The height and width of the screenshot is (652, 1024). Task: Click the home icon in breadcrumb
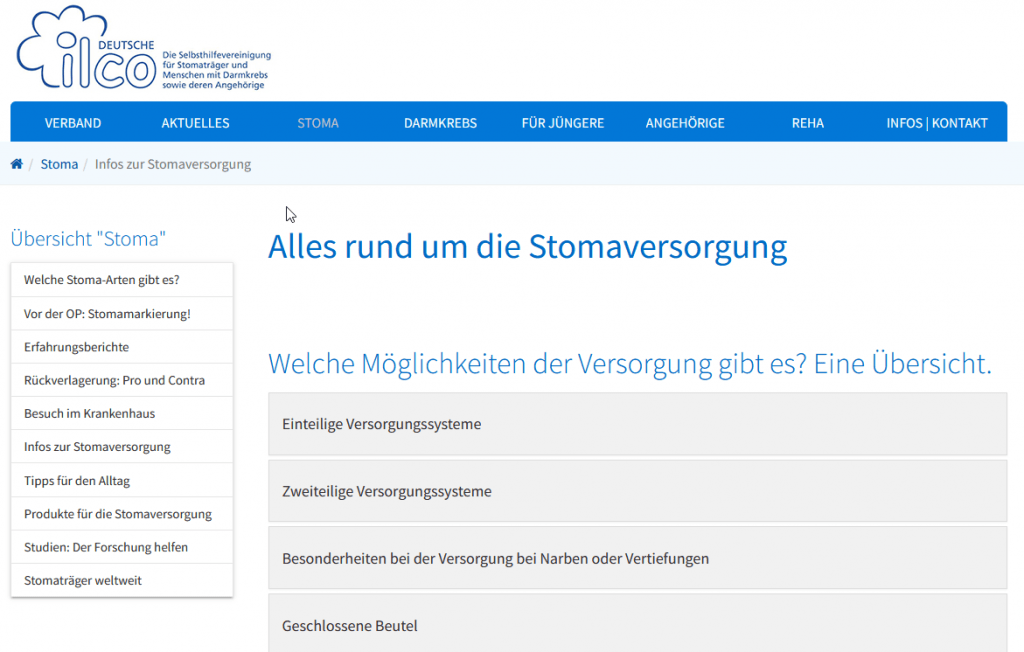17,164
